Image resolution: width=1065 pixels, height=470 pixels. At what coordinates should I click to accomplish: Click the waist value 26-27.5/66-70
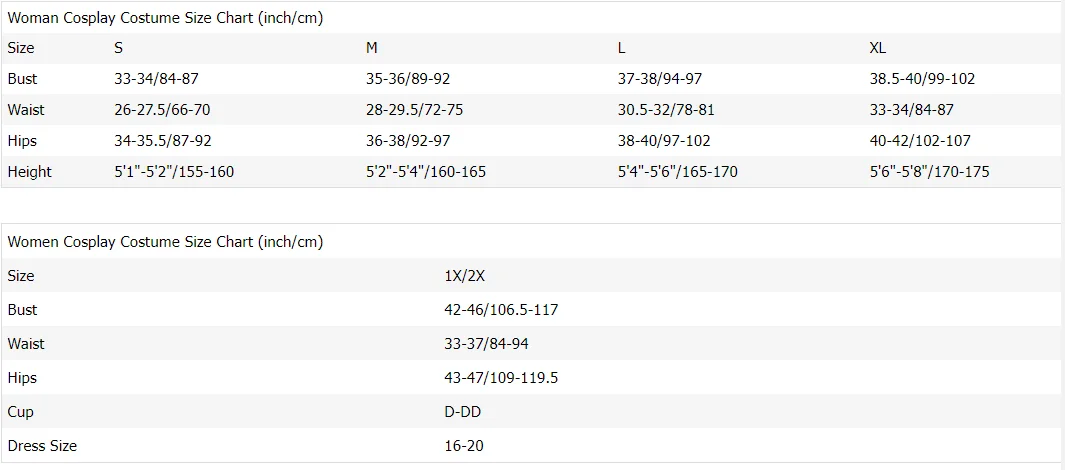pyautogui.click(x=162, y=110)
